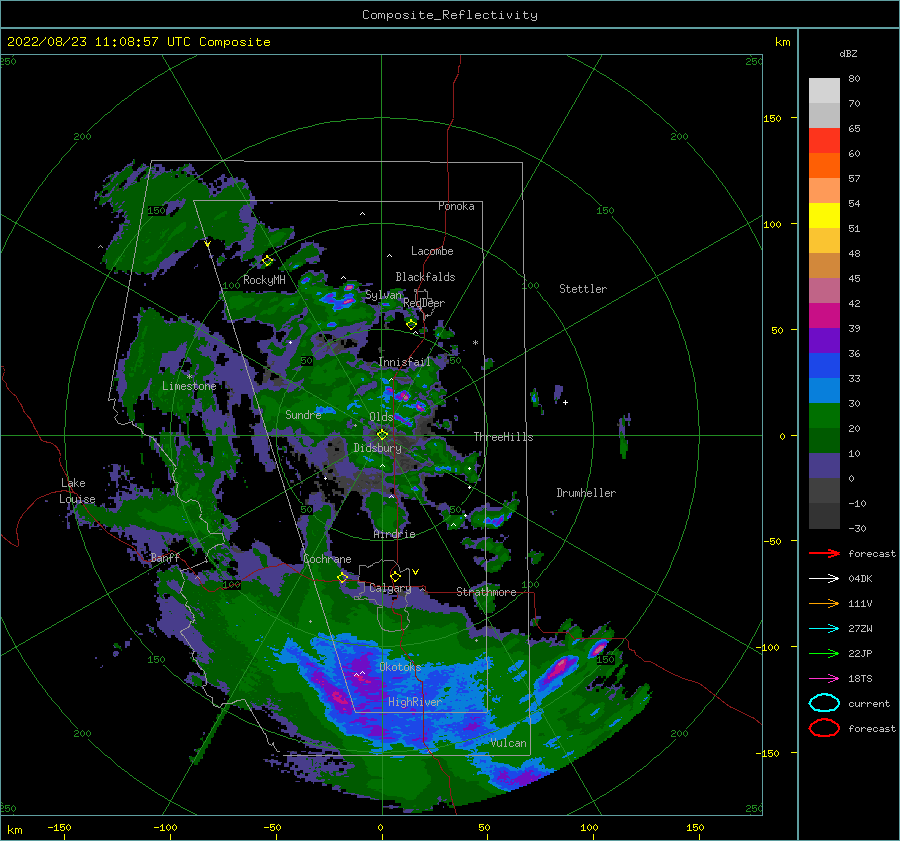Select the yellow diamond marker below RedDeer
The image size is (900, 841).
(412, 324)
